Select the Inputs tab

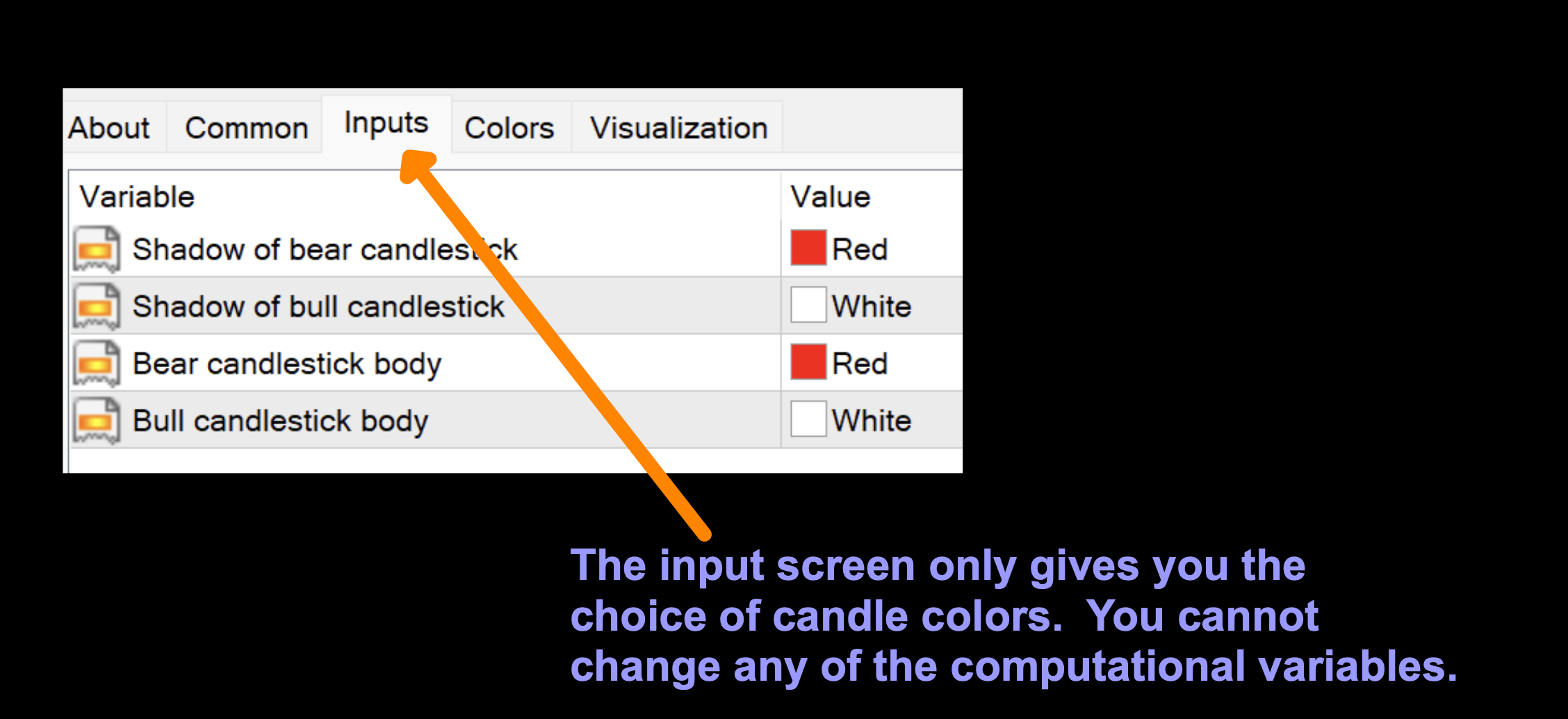coord(386,123)
